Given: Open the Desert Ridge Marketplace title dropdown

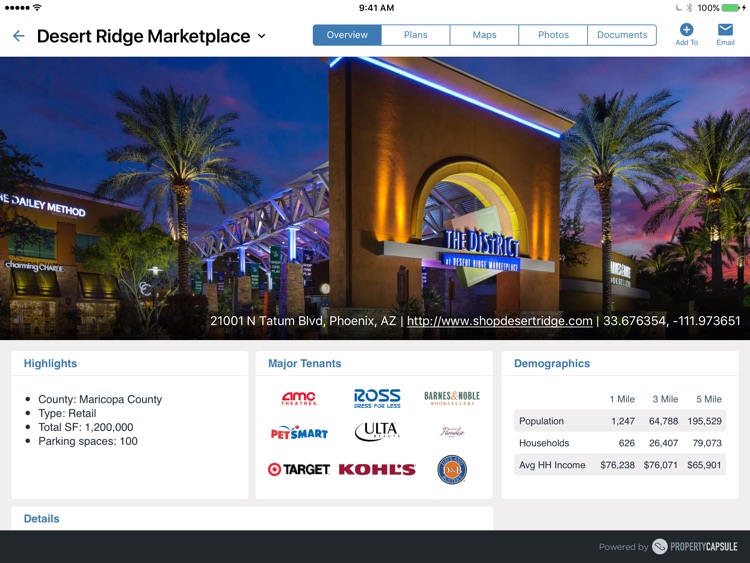Looking at the screenshot, I should pyautogui.click(x=261, y=36).
